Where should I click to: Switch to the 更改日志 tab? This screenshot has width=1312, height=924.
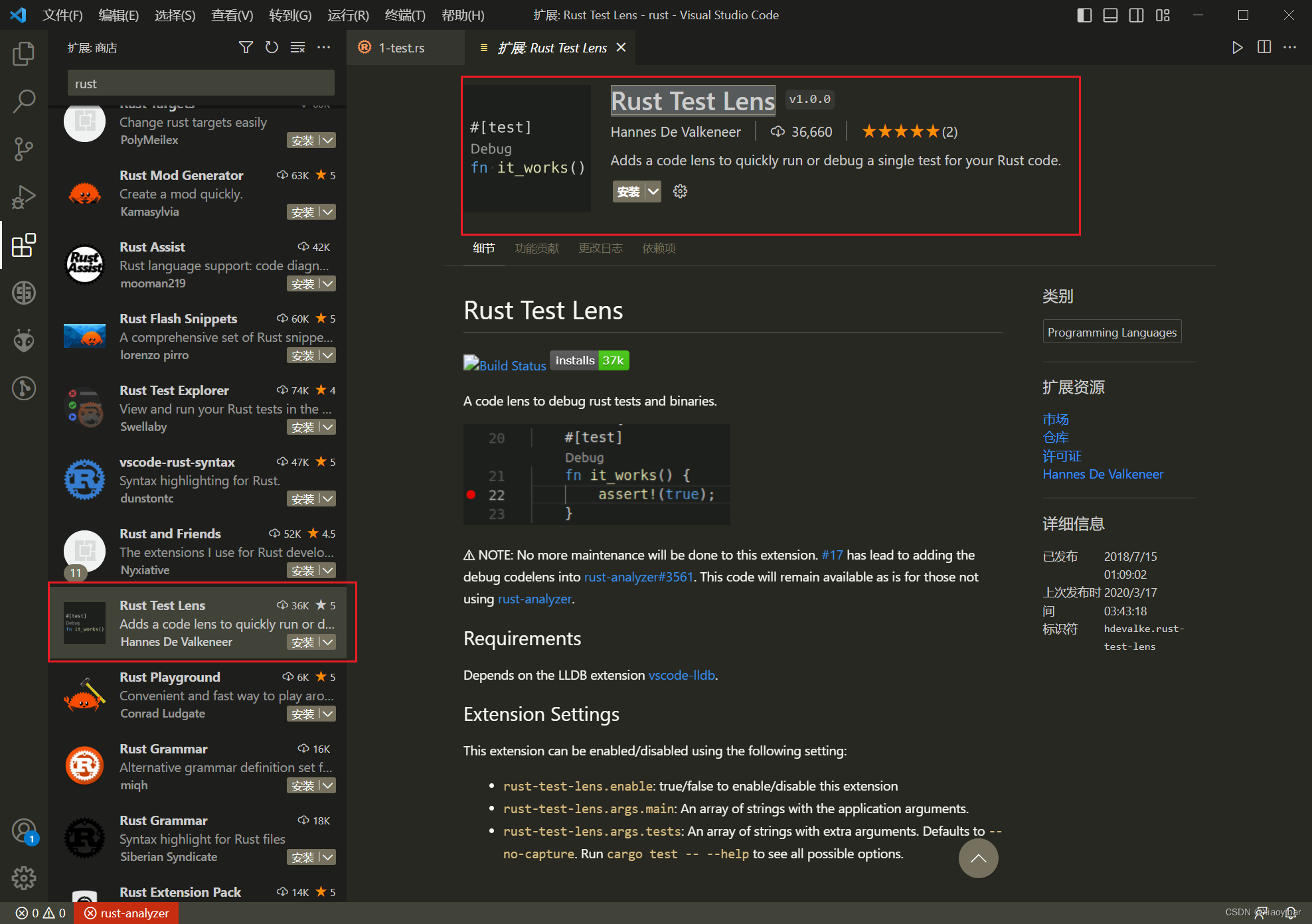pyautogui.click(x=600, y=248)
